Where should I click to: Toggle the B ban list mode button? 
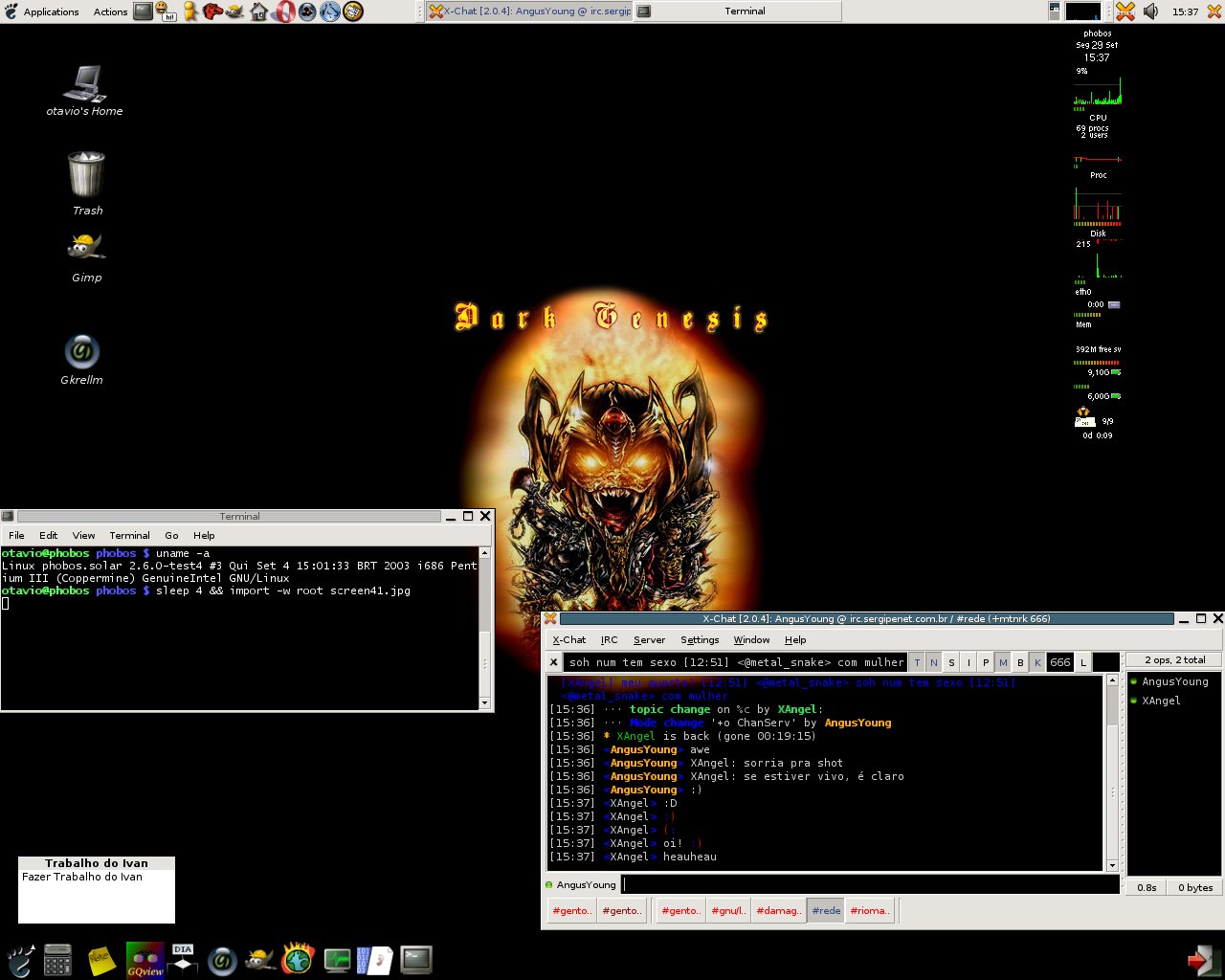1020,662
